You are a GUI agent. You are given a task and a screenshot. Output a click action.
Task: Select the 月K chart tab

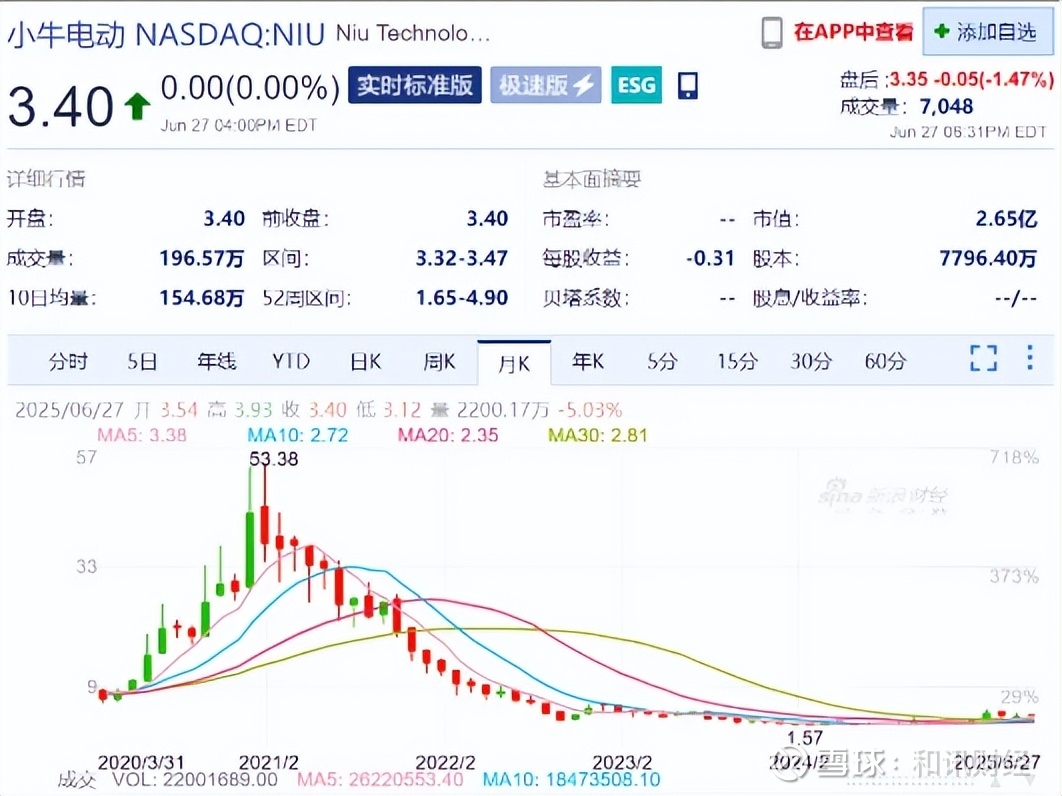click(514, 363)
